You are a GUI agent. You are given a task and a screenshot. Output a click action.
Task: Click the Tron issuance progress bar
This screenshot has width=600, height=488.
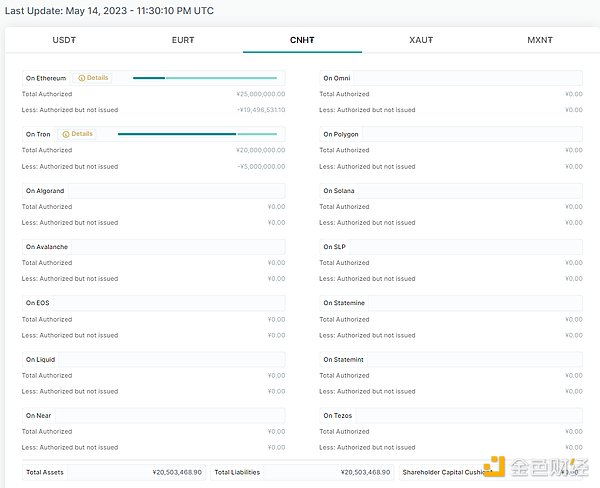[x=197, y=134]
